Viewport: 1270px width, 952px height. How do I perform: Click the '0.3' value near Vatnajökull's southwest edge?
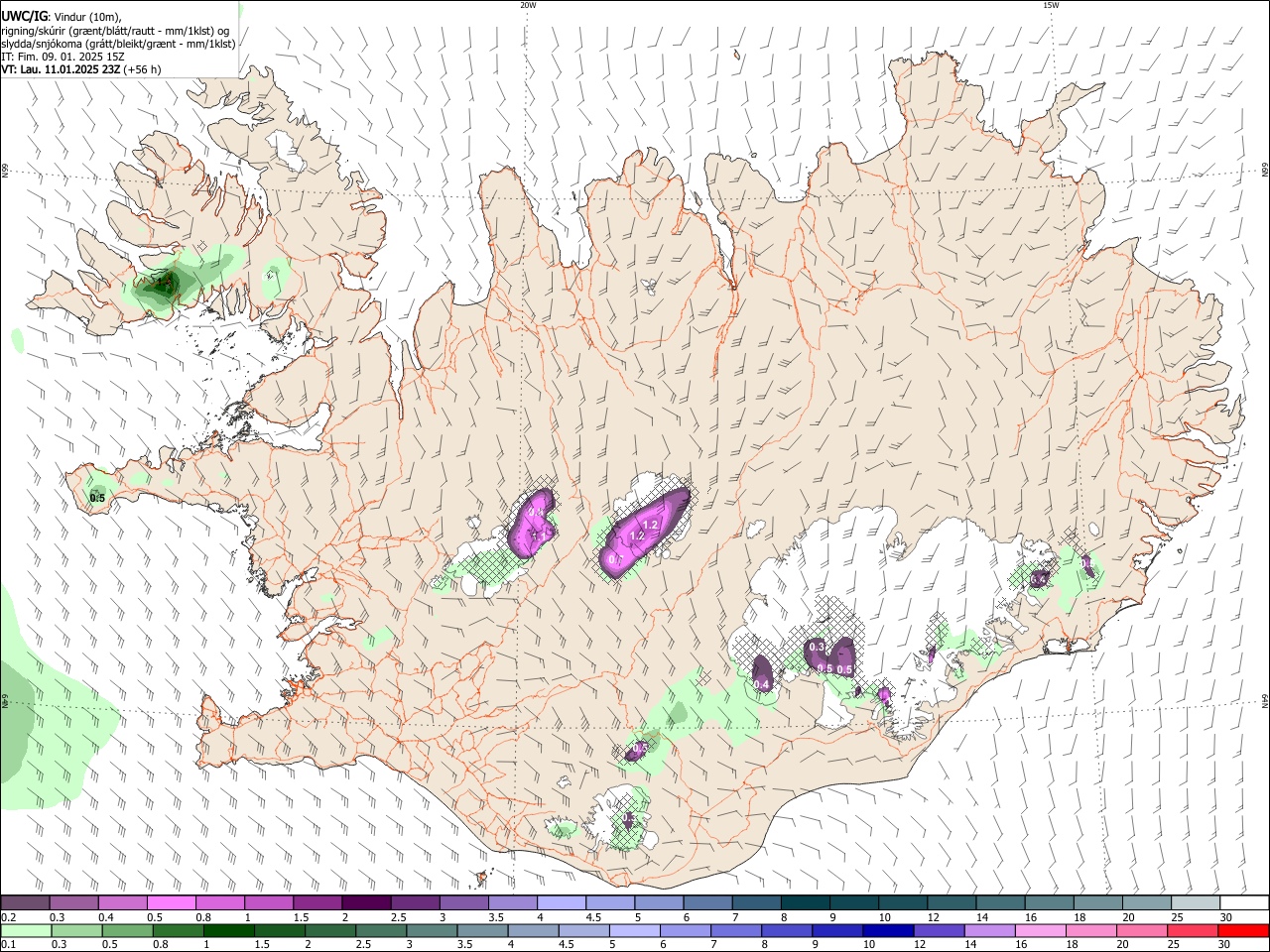817,647
